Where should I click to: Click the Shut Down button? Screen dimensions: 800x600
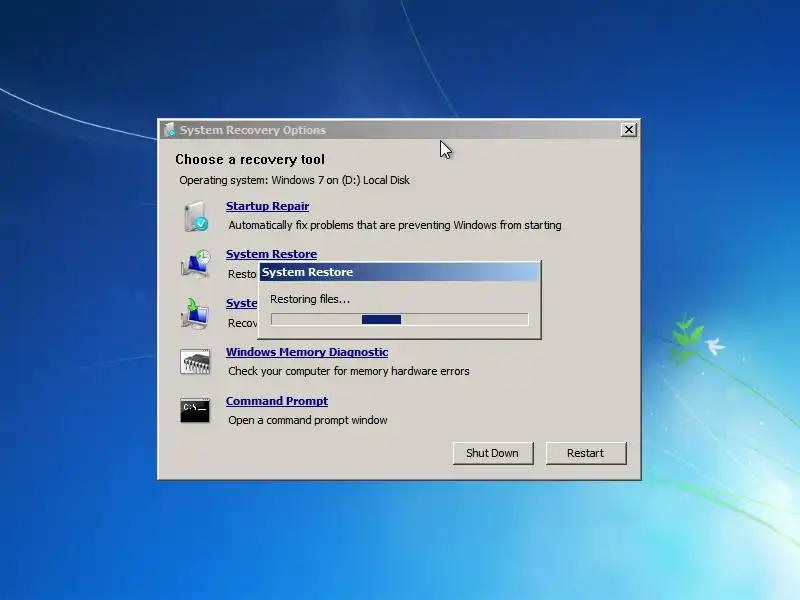pyautogui.click(x=493, y=453)
